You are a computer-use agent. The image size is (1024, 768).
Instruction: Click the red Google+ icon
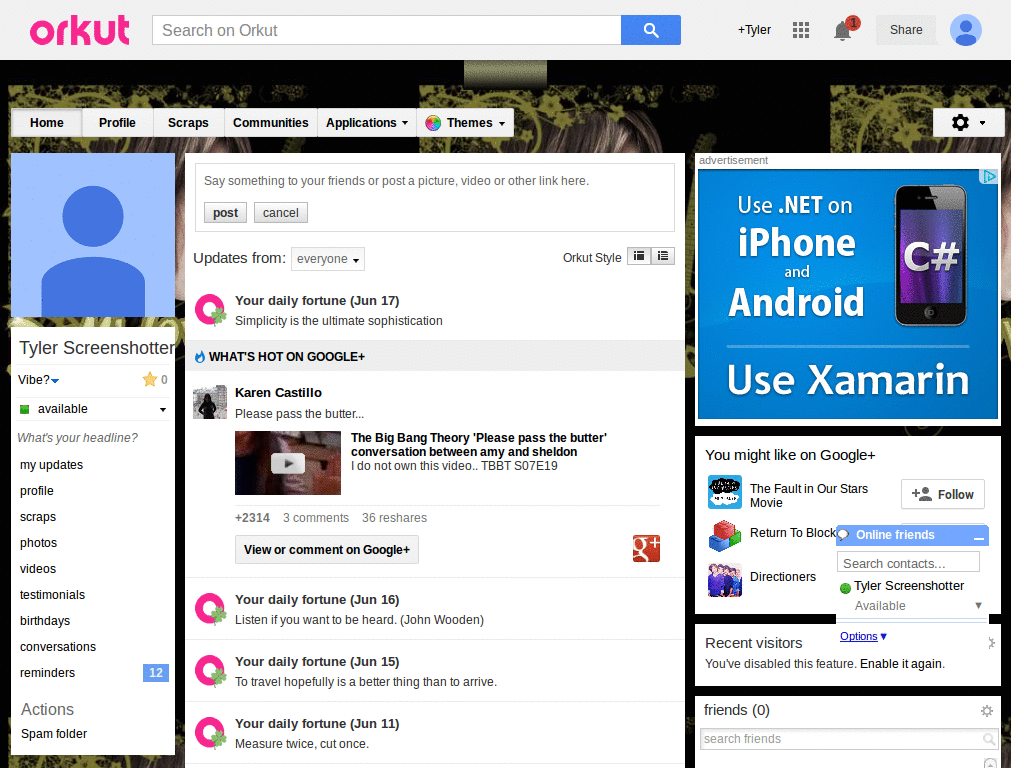pyautogui.click(x=646, y=549)
